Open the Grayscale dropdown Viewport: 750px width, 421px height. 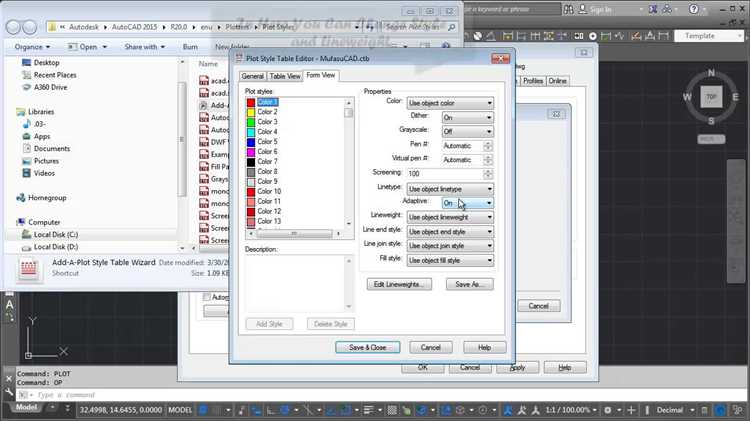click(467, 131)
